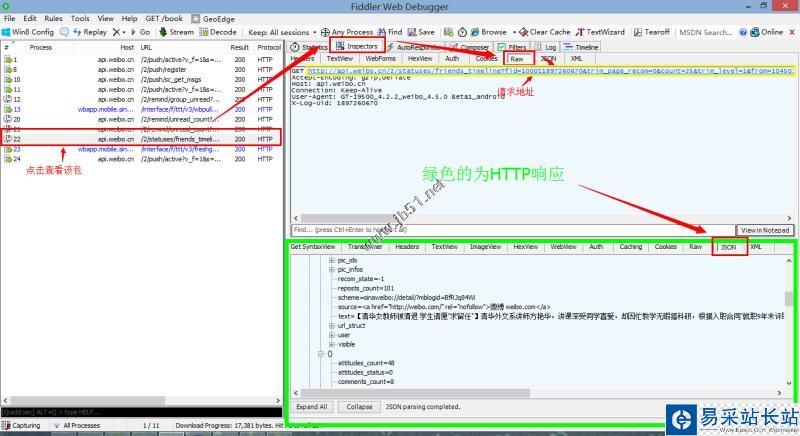
Task: Launch browser with the Browse button
Action: coord(489,32)
